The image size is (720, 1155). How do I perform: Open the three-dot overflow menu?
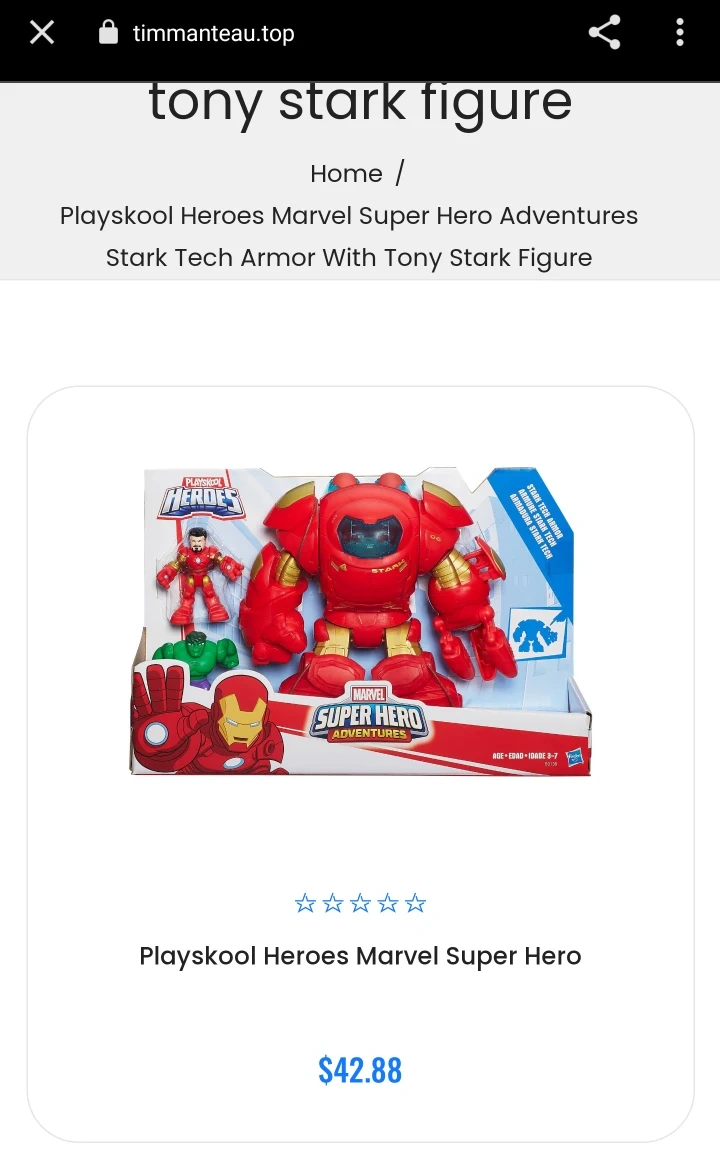pos(679,32)
